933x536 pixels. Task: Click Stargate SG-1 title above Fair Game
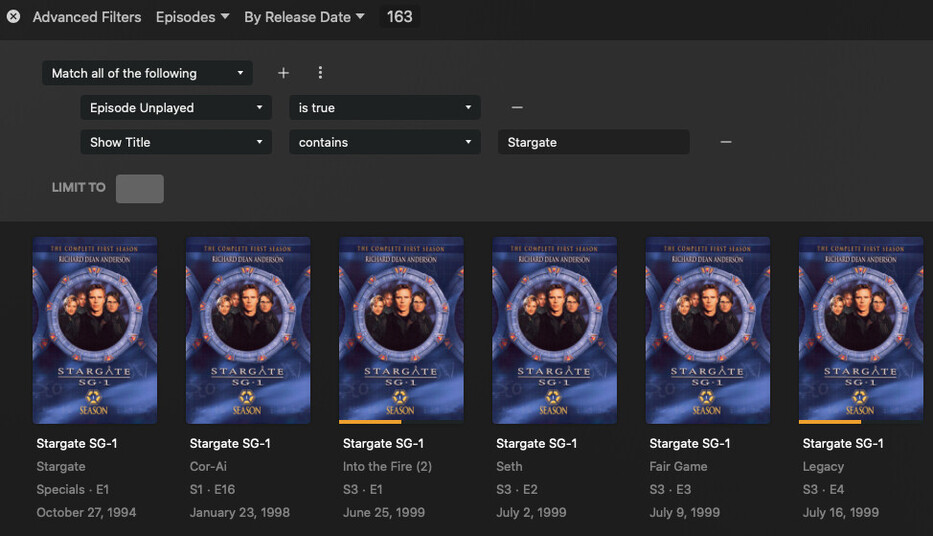(690, 443)
